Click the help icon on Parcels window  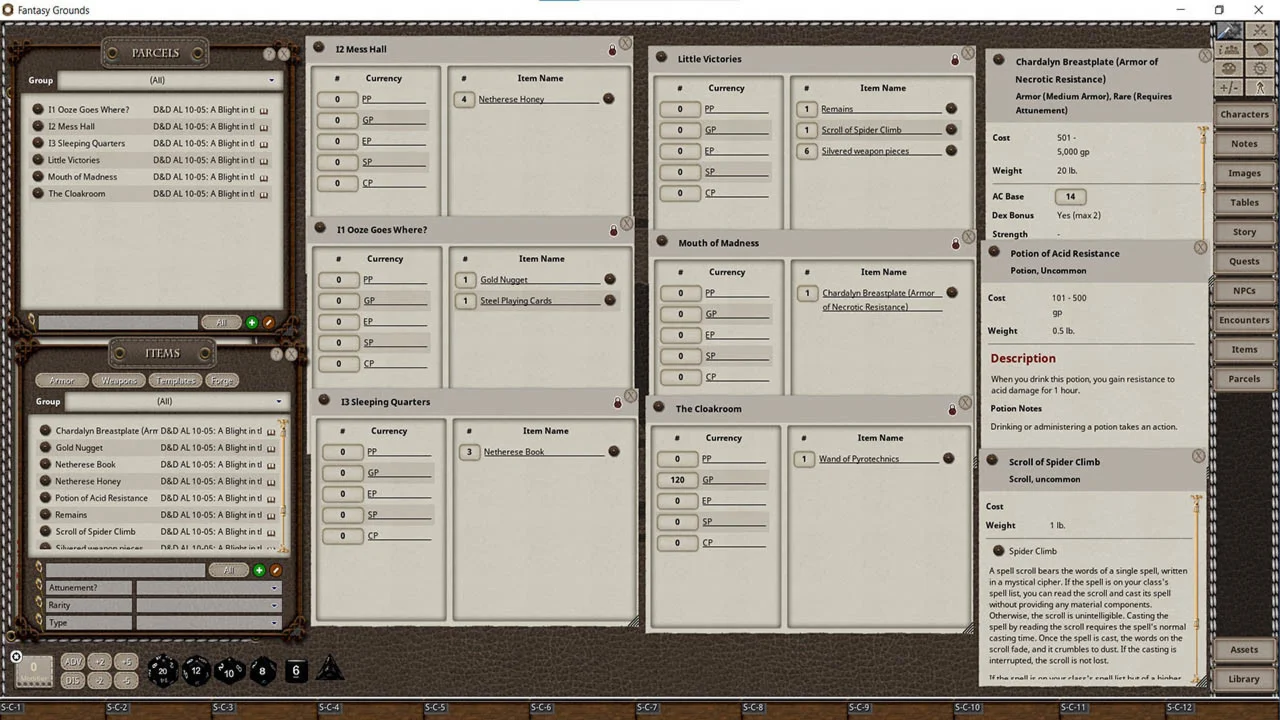coord(269,54)
